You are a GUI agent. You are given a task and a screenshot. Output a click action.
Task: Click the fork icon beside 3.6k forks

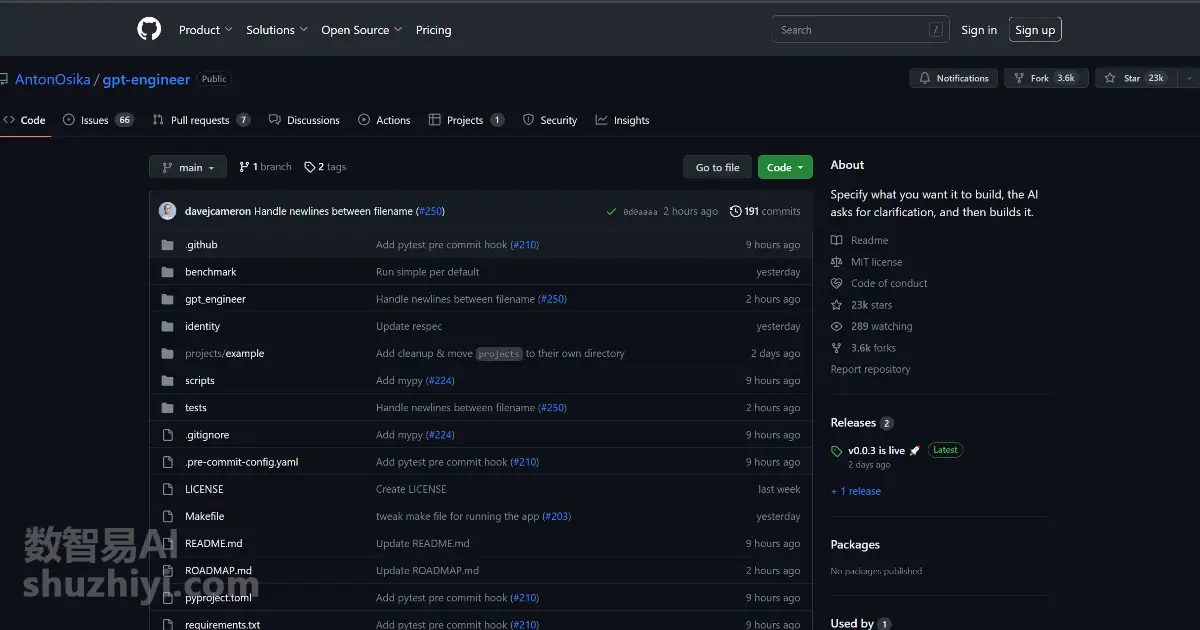click(x=837, y=348)
